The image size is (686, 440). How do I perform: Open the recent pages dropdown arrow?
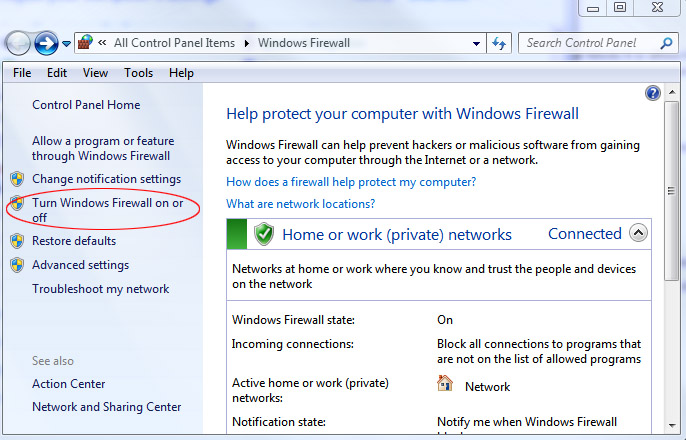[66, 44]
